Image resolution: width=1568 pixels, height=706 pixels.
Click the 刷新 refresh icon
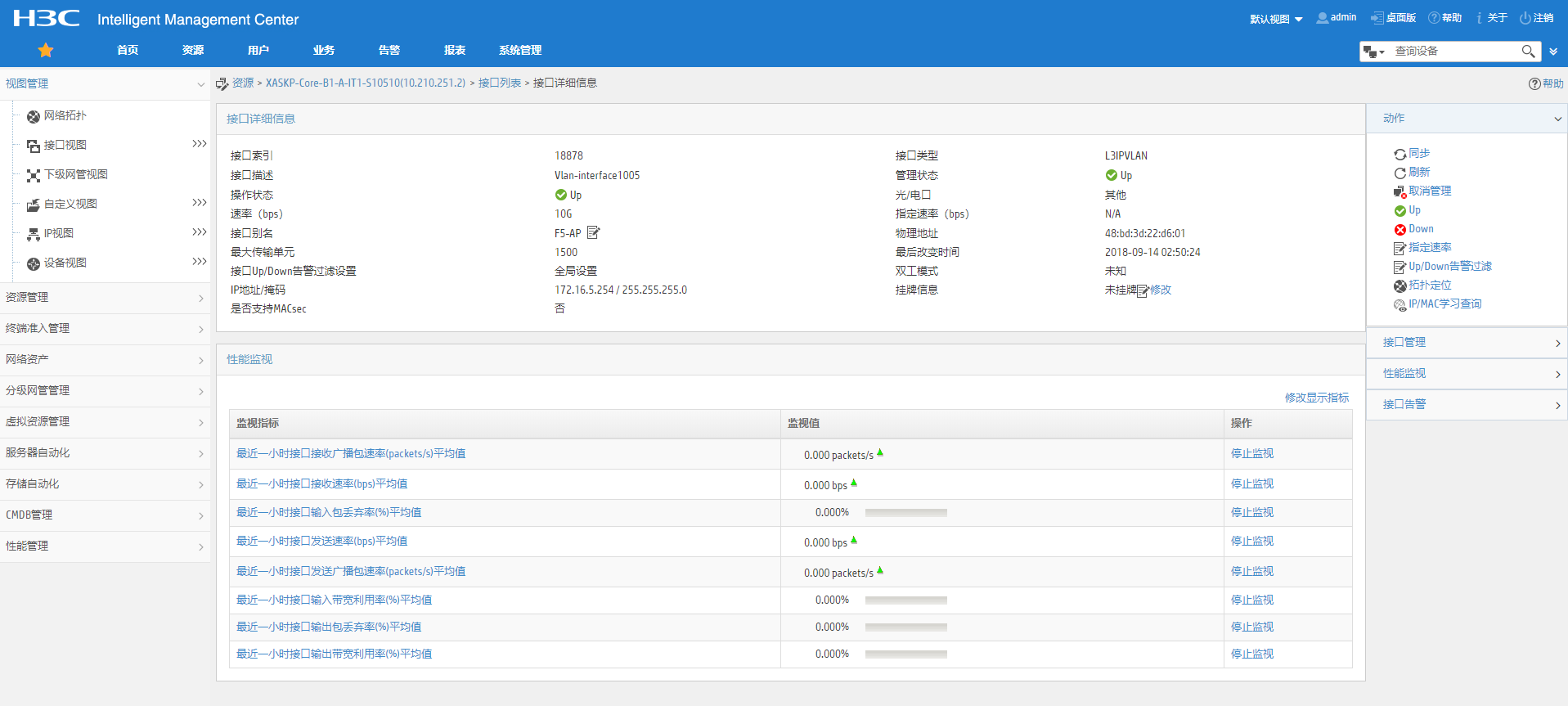(1400, 173)
